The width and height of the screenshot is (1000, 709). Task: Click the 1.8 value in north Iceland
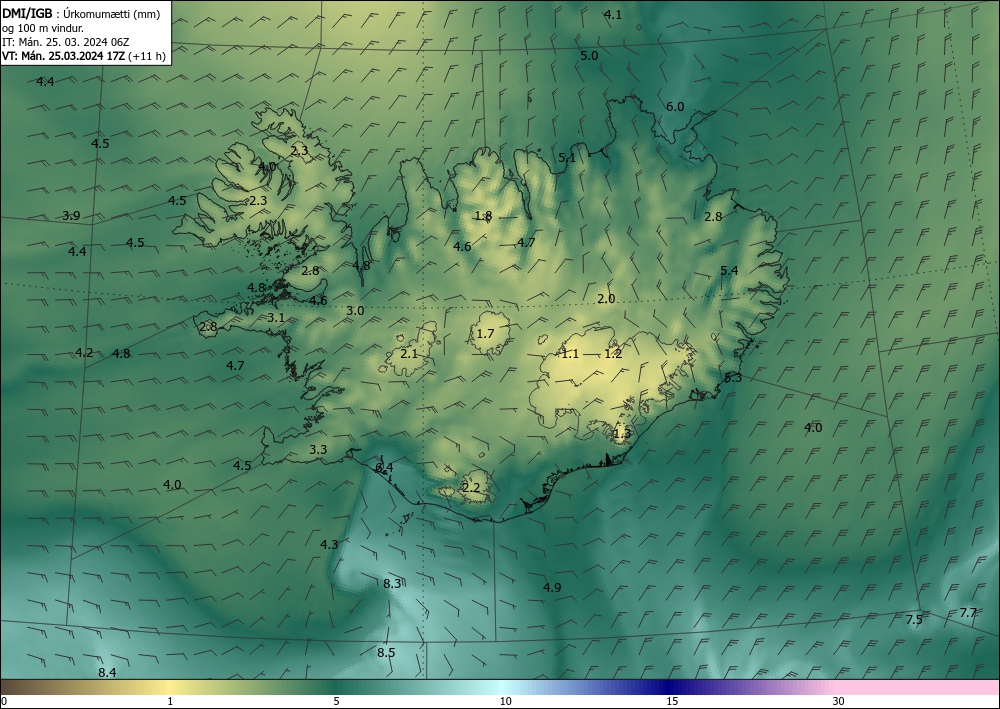[483, 216]
